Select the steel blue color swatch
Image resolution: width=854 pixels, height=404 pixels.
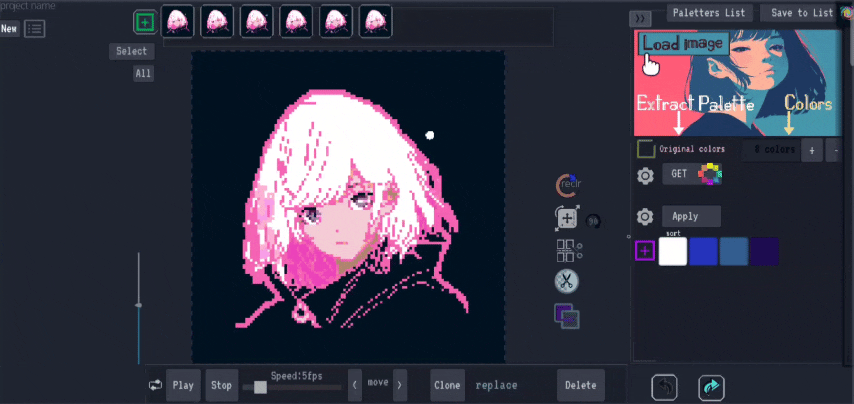point(734,252)
